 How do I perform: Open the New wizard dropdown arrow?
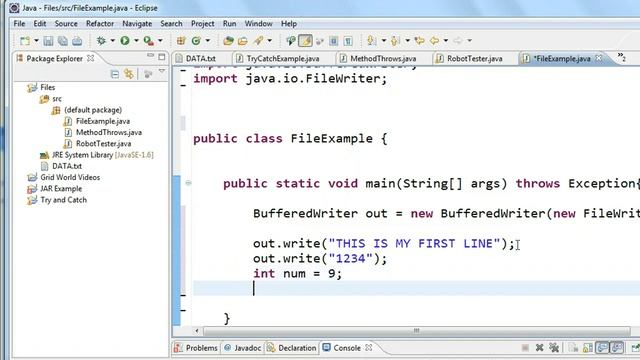pos(36,40)
